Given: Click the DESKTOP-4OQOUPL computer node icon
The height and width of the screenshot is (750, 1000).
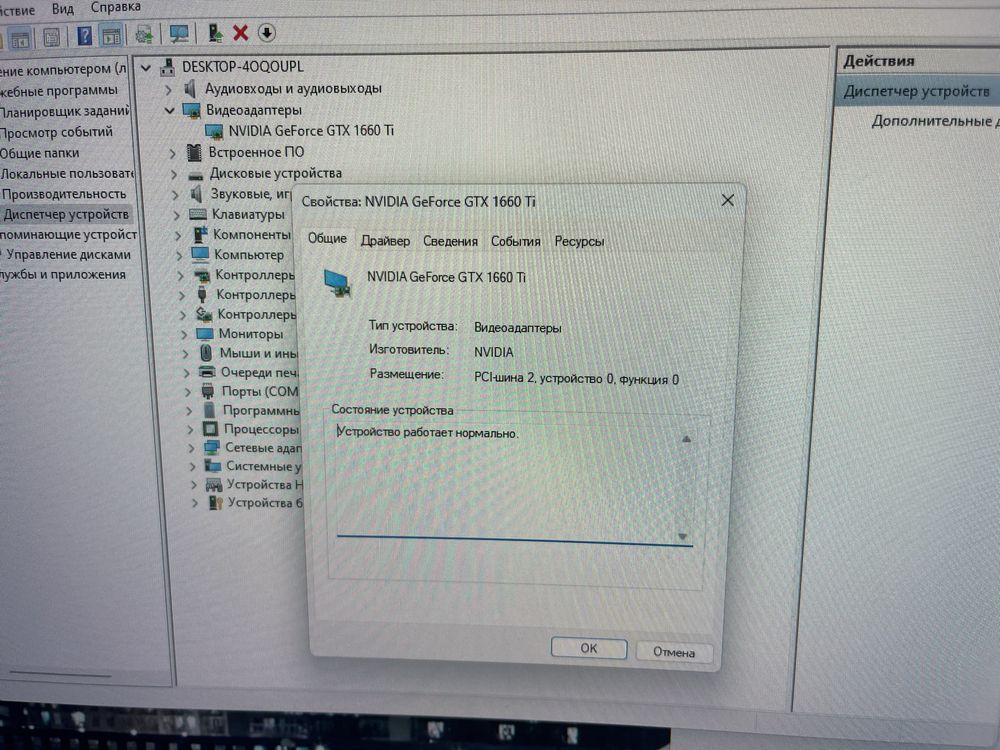Looking at the screenshot, I should click(x=167, y=67).
